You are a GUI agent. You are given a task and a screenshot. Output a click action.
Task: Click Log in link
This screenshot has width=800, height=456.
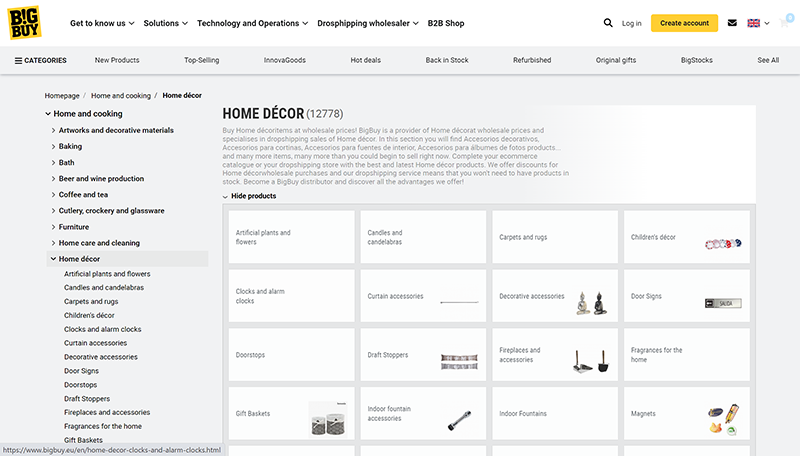(x=632, y=23)
